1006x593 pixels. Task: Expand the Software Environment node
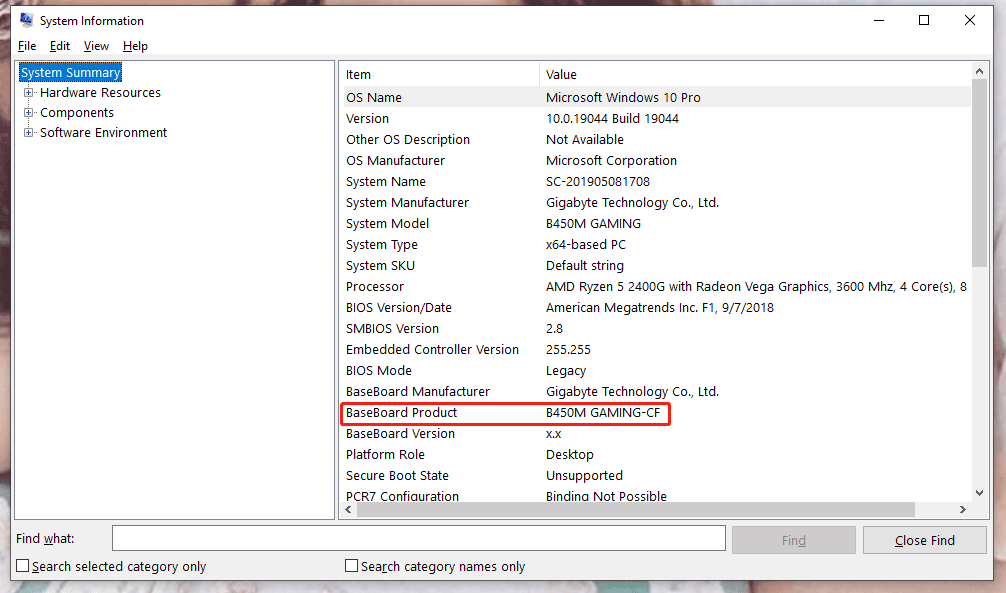pos(29,132)
